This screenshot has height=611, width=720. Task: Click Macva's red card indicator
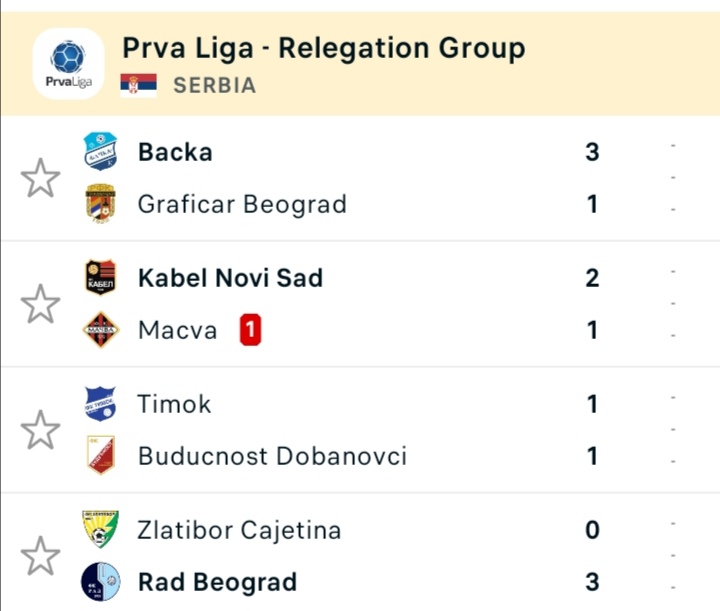click(251, 330)
